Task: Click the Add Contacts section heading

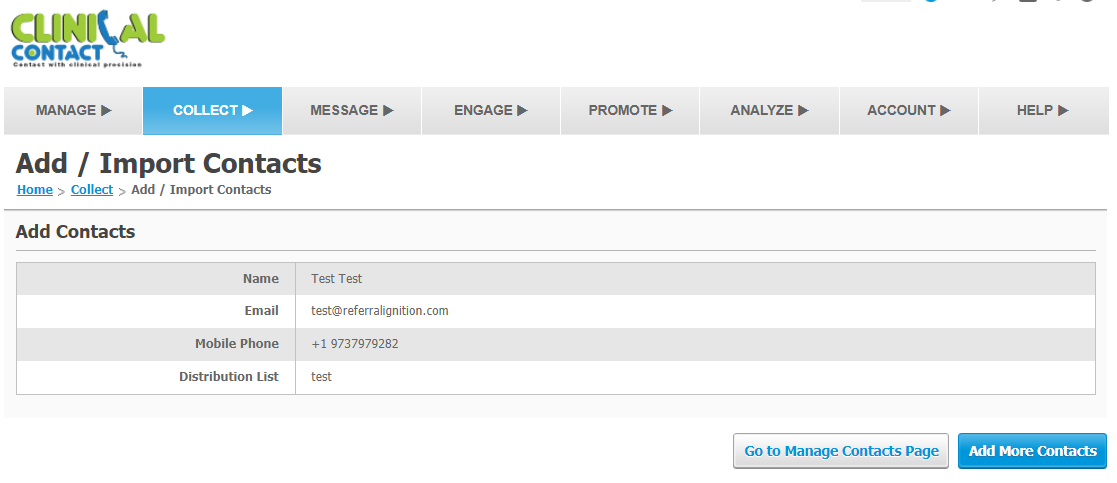Action: (76, 232)
